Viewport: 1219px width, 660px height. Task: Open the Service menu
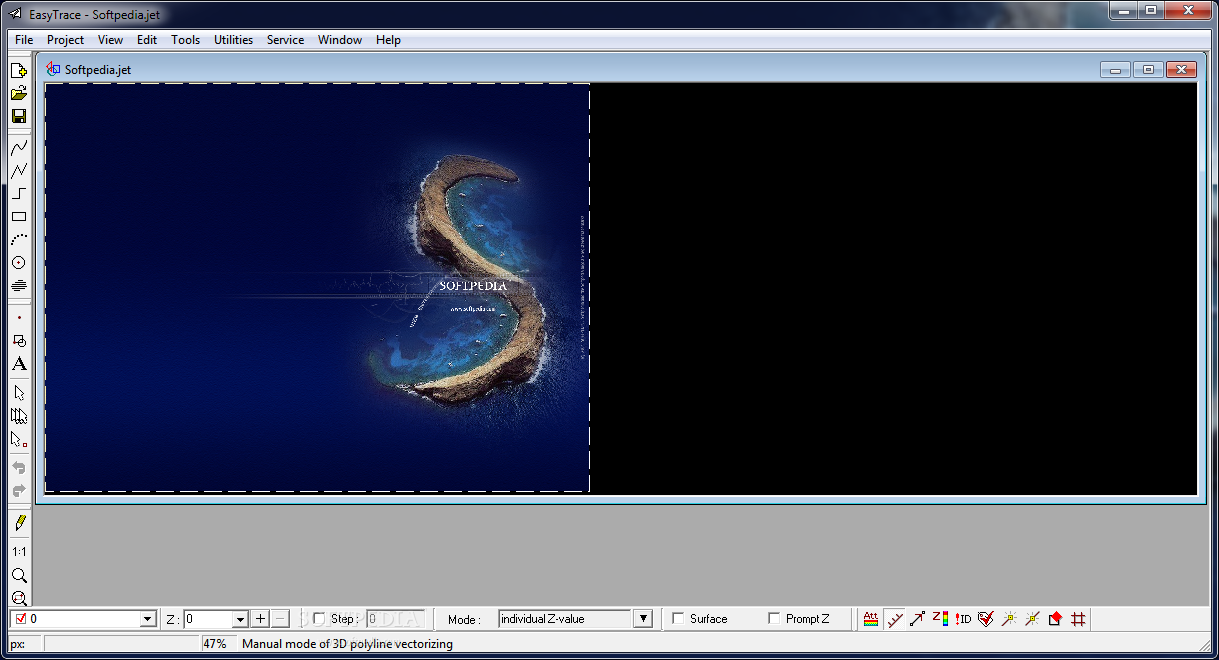pos(285,40)
